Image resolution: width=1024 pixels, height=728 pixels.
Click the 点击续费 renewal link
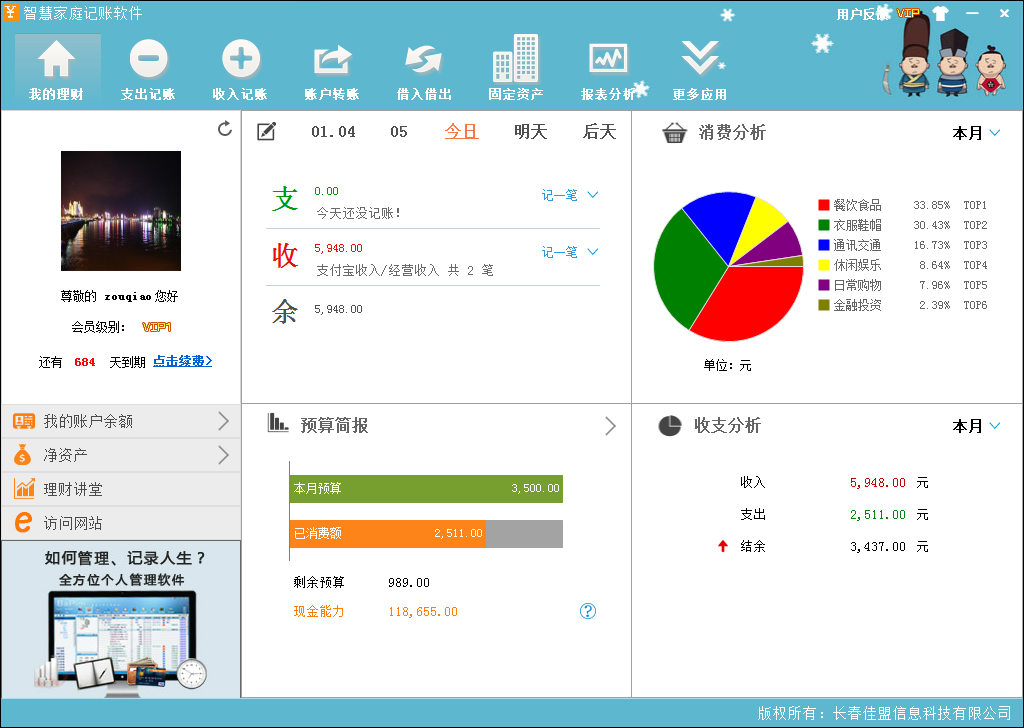(x=182, y=362)
